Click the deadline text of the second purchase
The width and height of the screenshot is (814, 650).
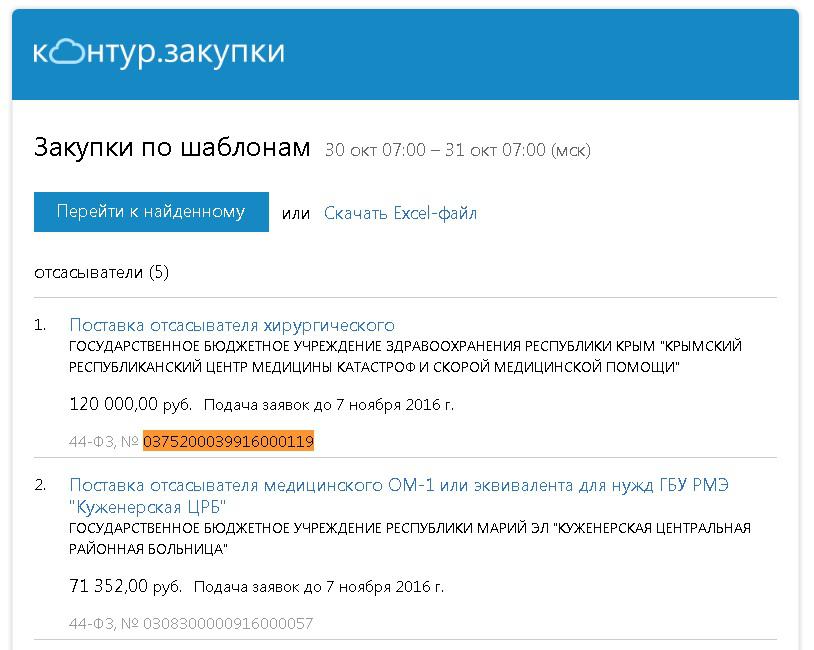point(319,587)
